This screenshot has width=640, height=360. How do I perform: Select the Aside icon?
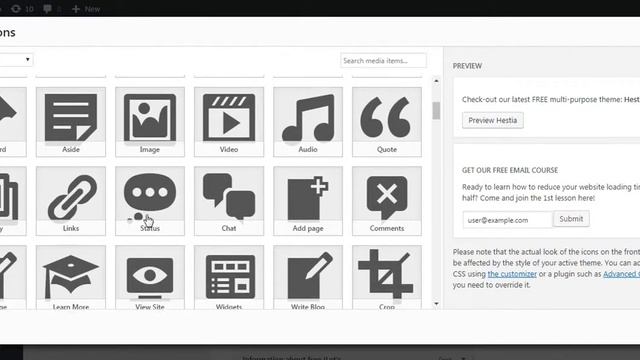click(x=71, y=122)
